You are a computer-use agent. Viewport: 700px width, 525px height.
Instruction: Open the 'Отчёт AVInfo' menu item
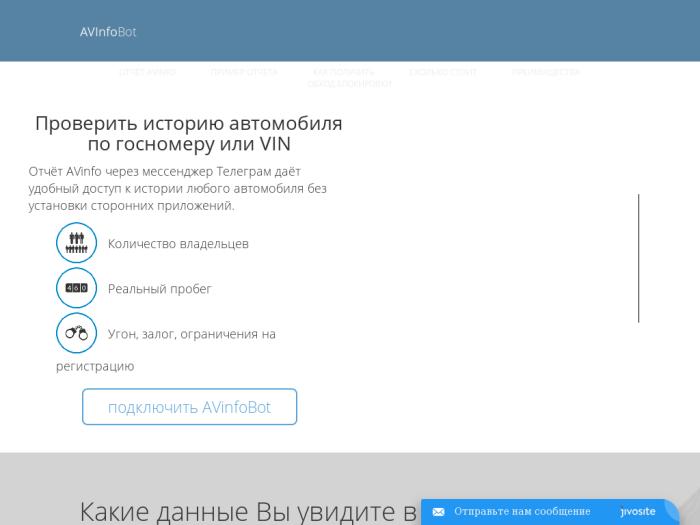point(148,72)
